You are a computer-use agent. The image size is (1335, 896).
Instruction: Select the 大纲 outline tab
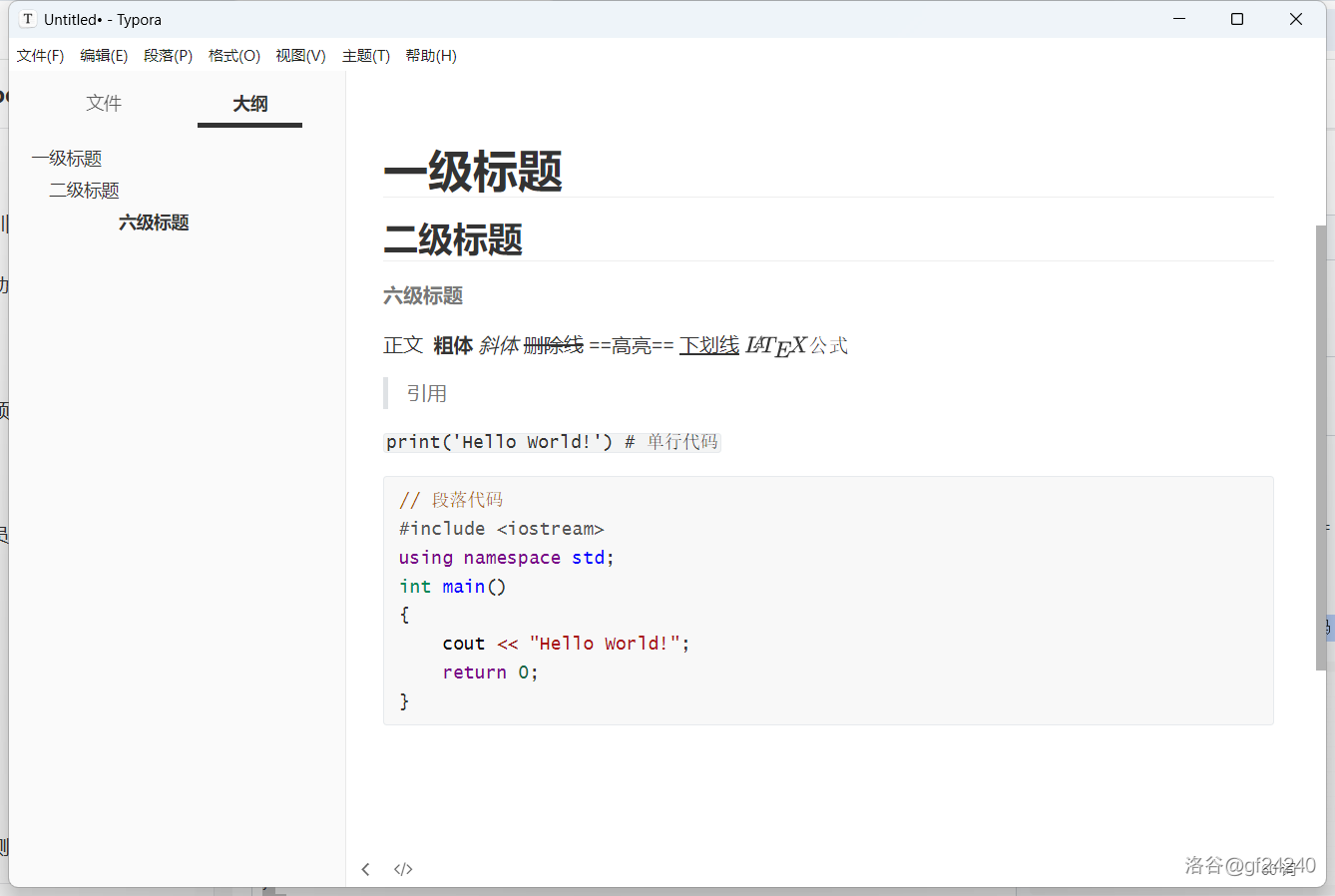click(x=249, y=104)
